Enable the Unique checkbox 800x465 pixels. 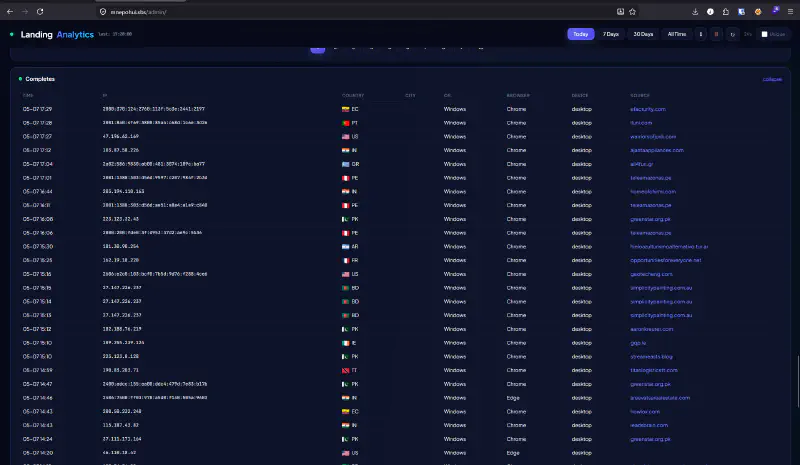tap(764, 34)
